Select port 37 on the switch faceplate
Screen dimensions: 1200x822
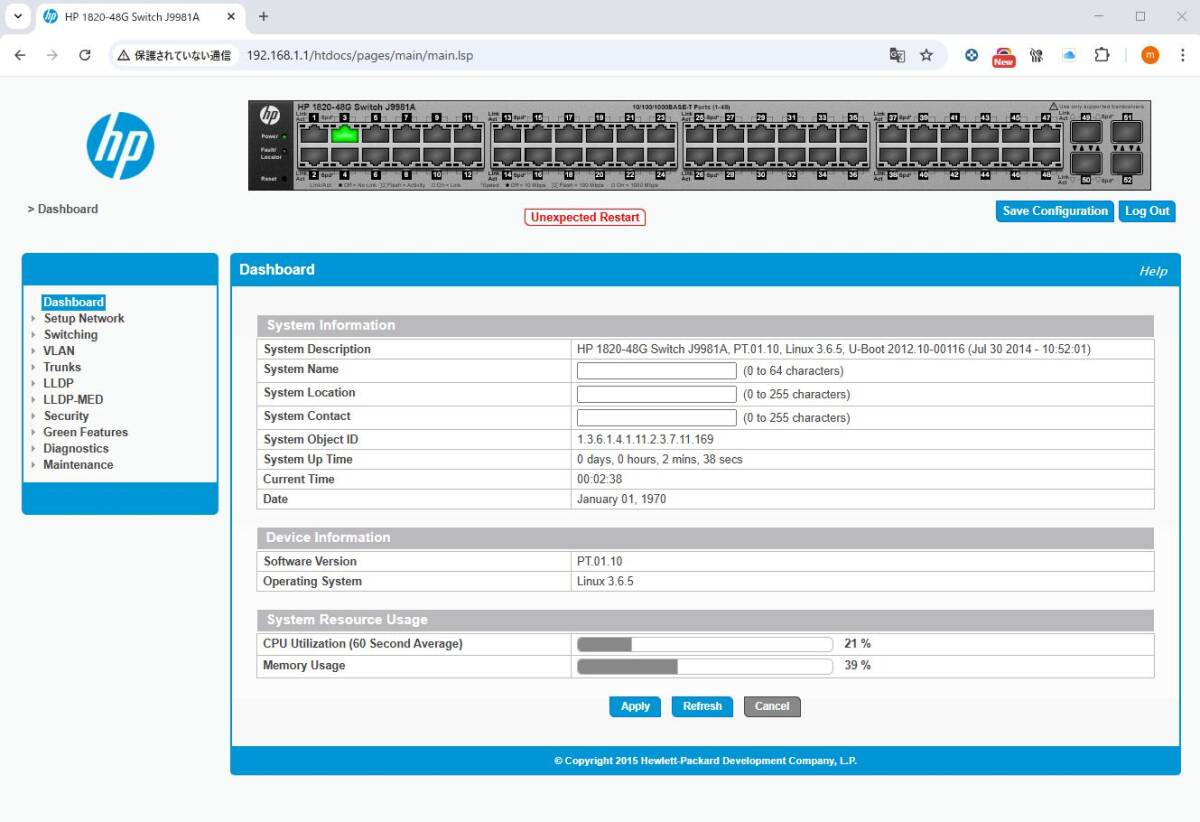893,135
